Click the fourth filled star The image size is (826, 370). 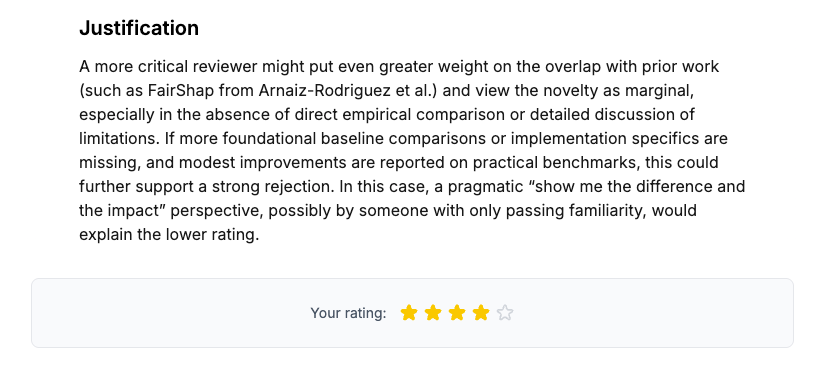[x=481, y=313]
